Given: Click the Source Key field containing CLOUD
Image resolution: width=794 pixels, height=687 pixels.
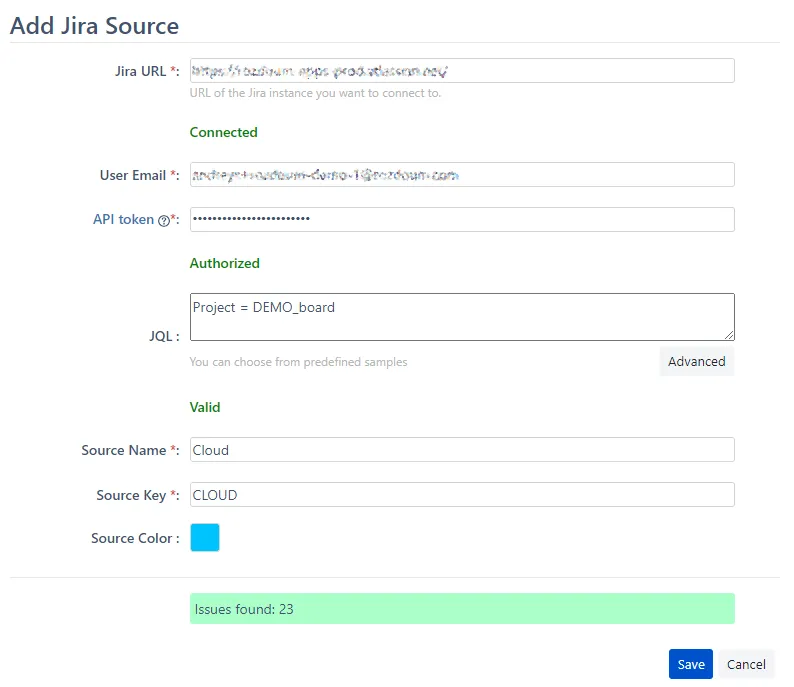Looking at the screenshot, I should click(462, 495).
